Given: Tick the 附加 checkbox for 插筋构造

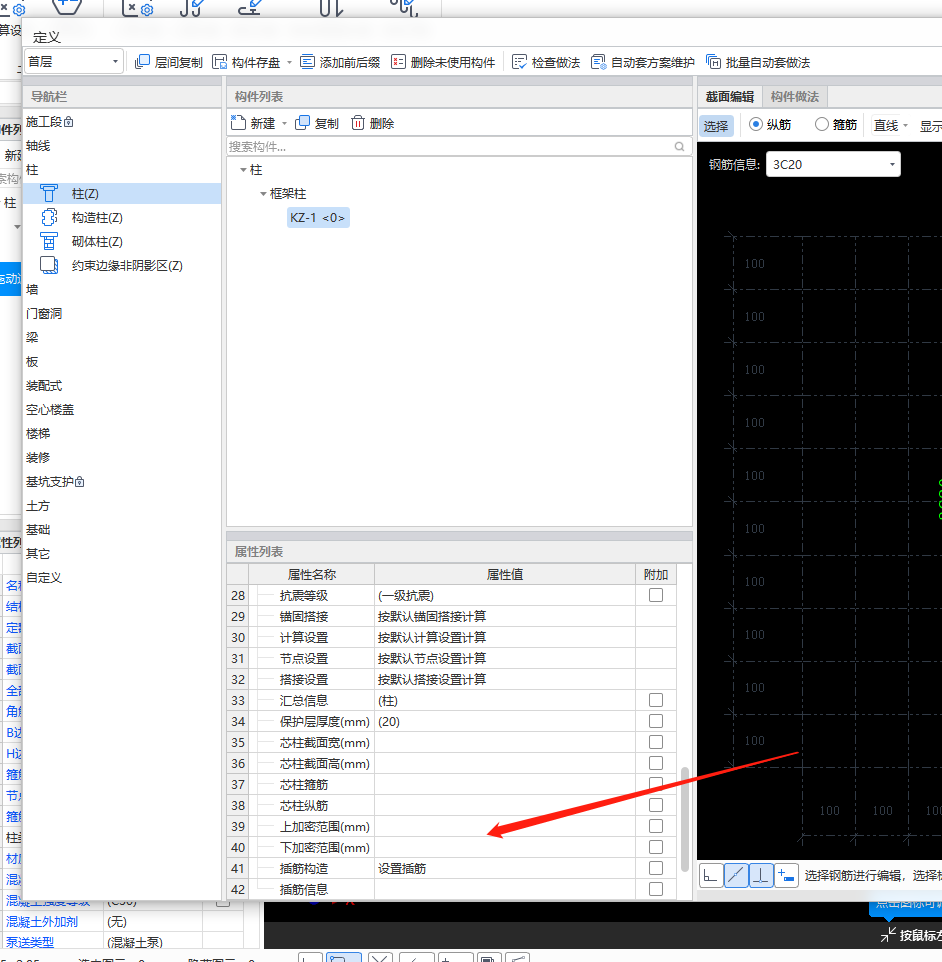Looking at the screenshot, I should 656,868.
